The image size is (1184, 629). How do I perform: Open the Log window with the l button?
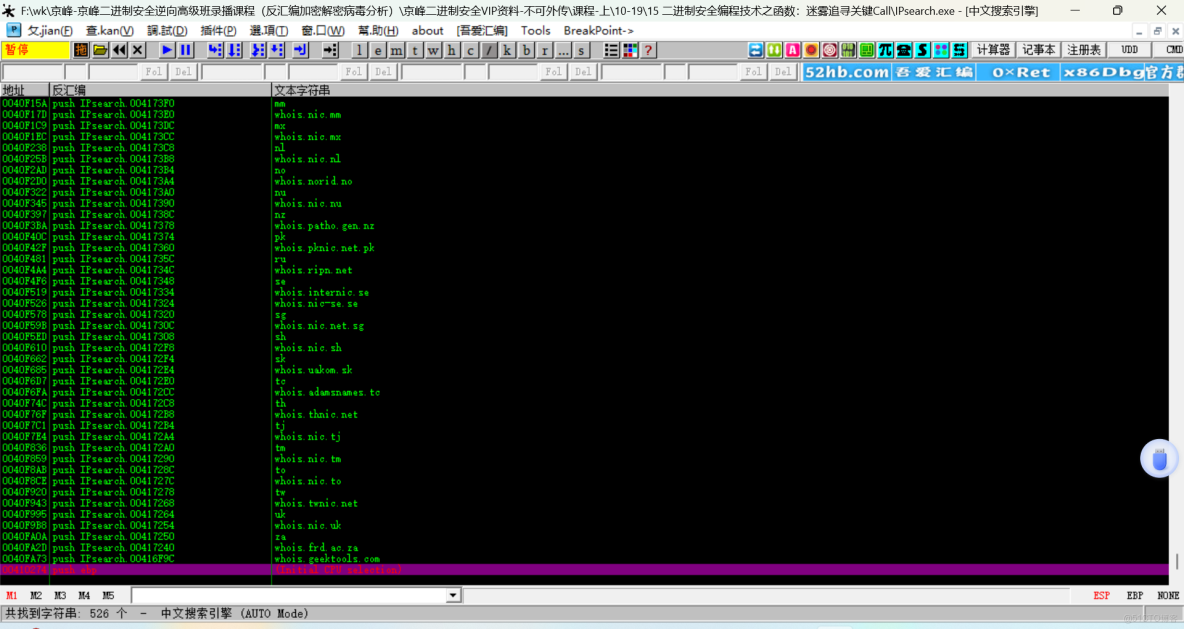359,51
